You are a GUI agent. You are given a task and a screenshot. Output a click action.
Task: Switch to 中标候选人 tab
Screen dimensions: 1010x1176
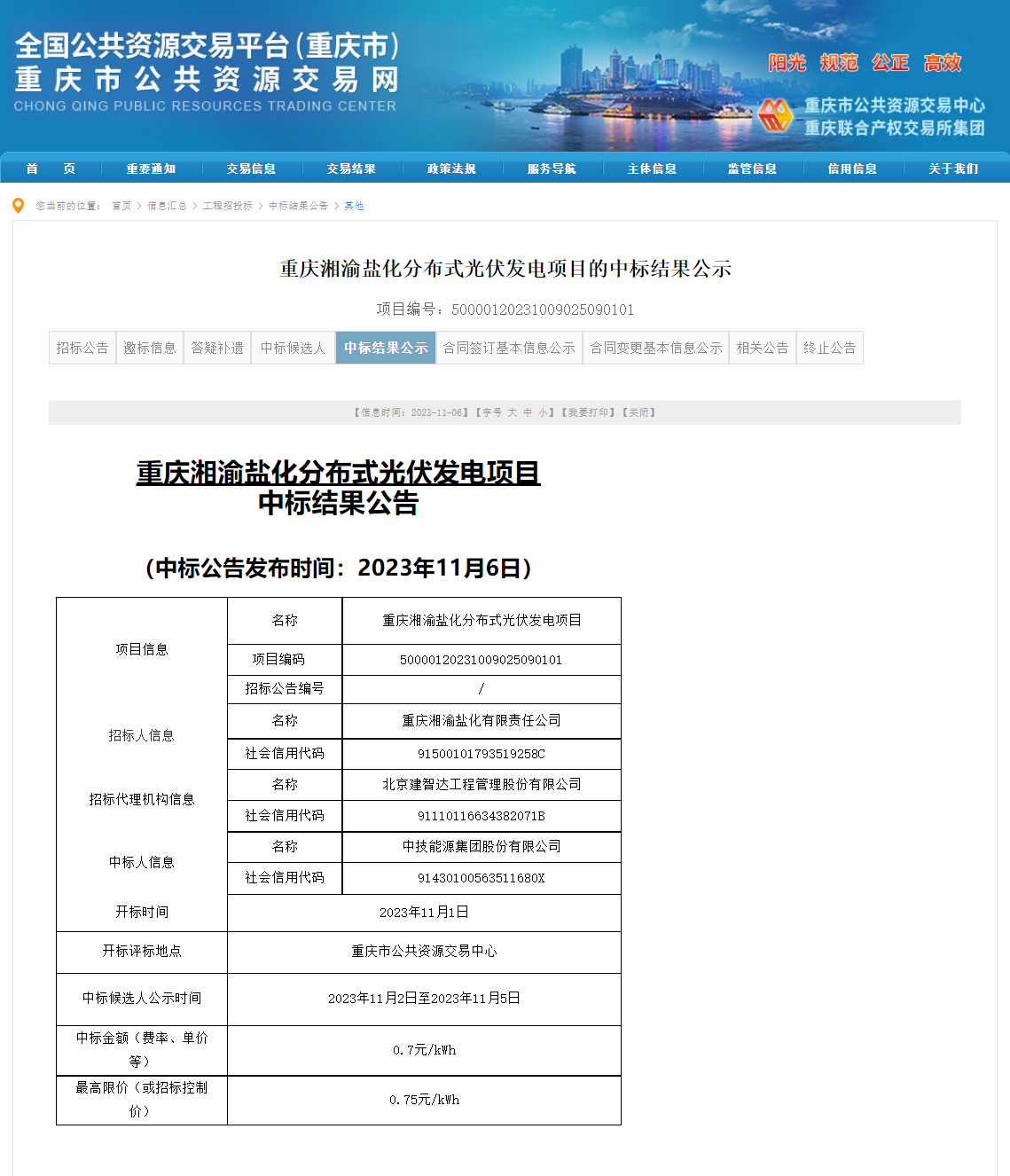click(294, 348)
